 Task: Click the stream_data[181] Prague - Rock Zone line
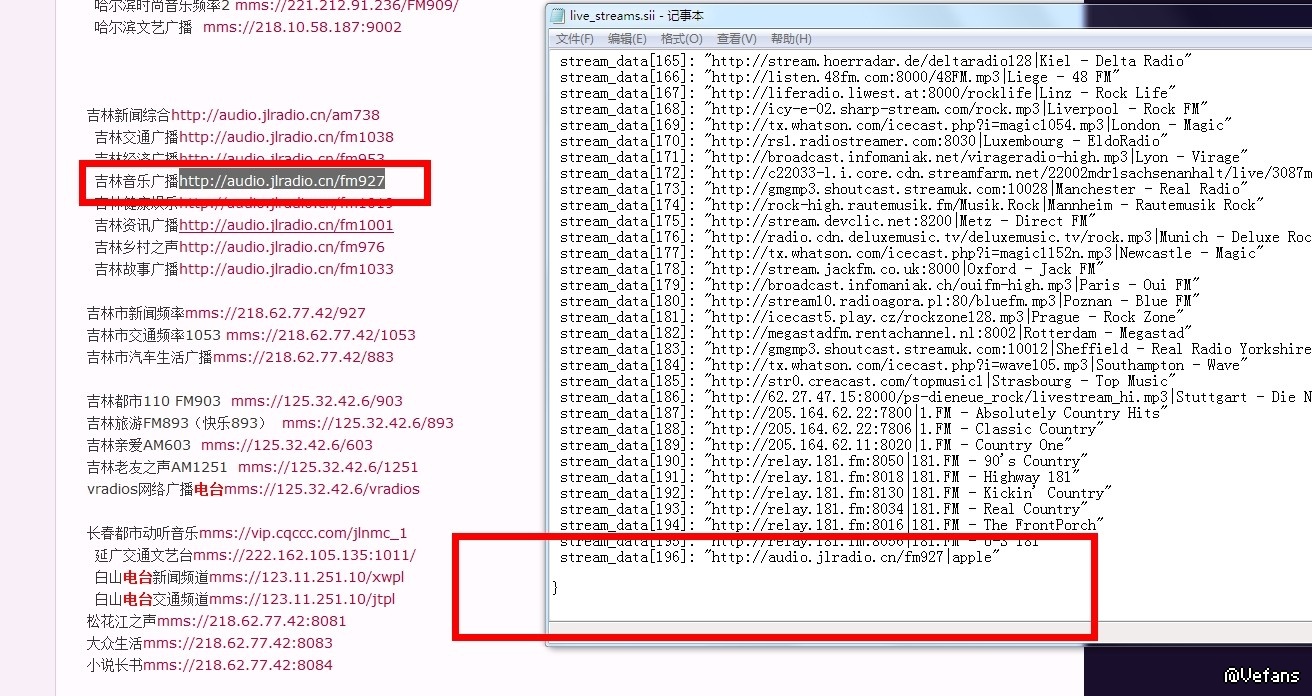873,317
